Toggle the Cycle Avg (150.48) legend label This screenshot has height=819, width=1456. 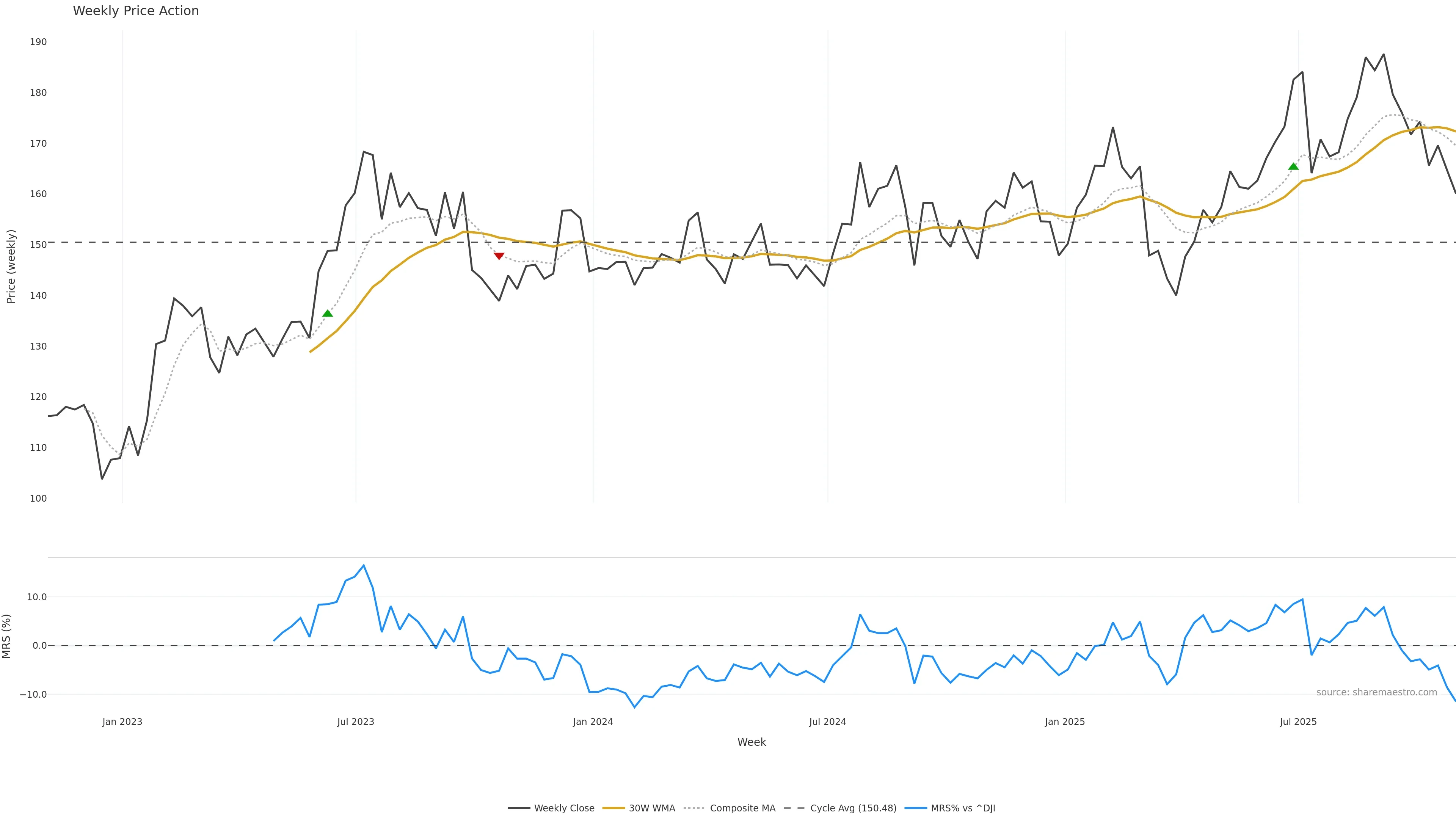(853, 808)
